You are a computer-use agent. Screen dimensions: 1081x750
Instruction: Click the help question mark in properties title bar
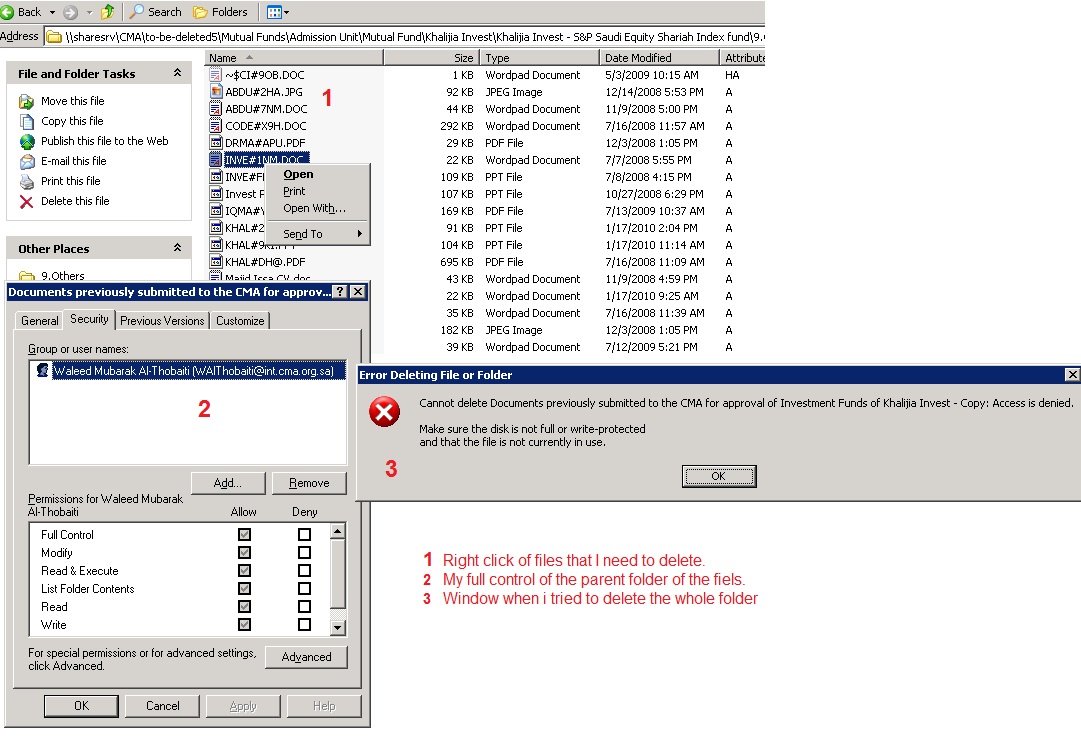click(340, 292)
